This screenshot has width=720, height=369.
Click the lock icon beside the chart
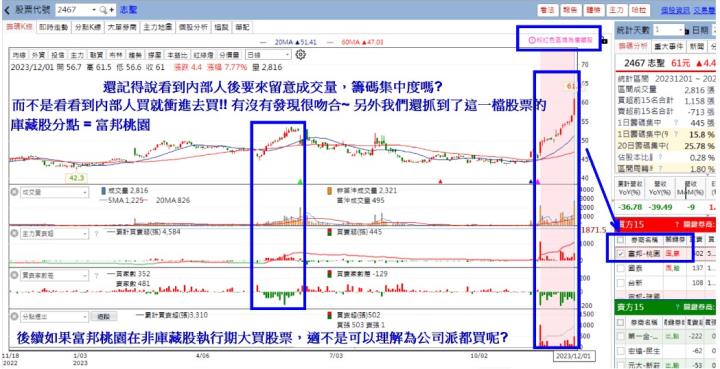(x=604, y=41)
